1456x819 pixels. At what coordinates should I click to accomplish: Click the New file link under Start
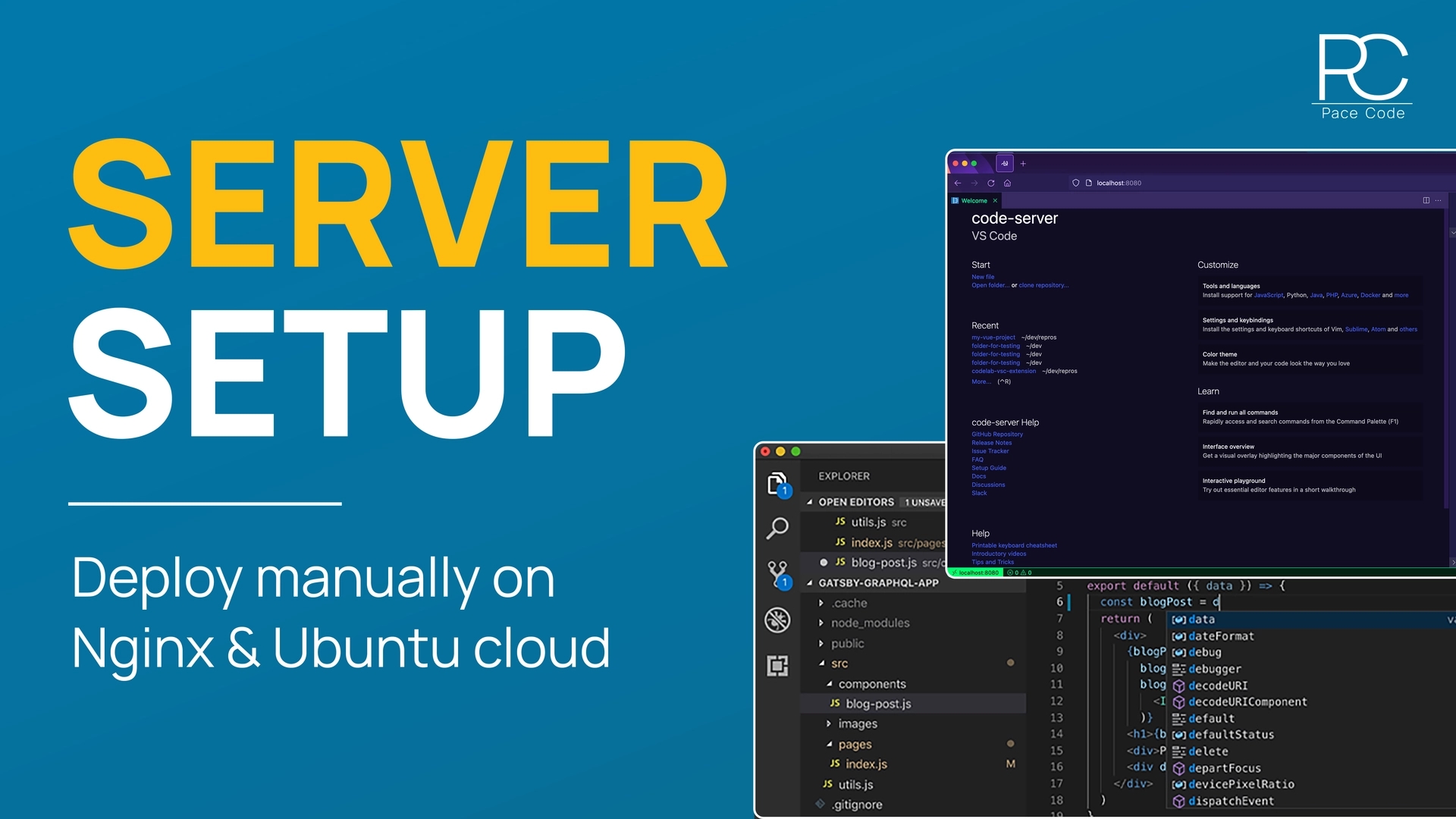pos(982,276)
